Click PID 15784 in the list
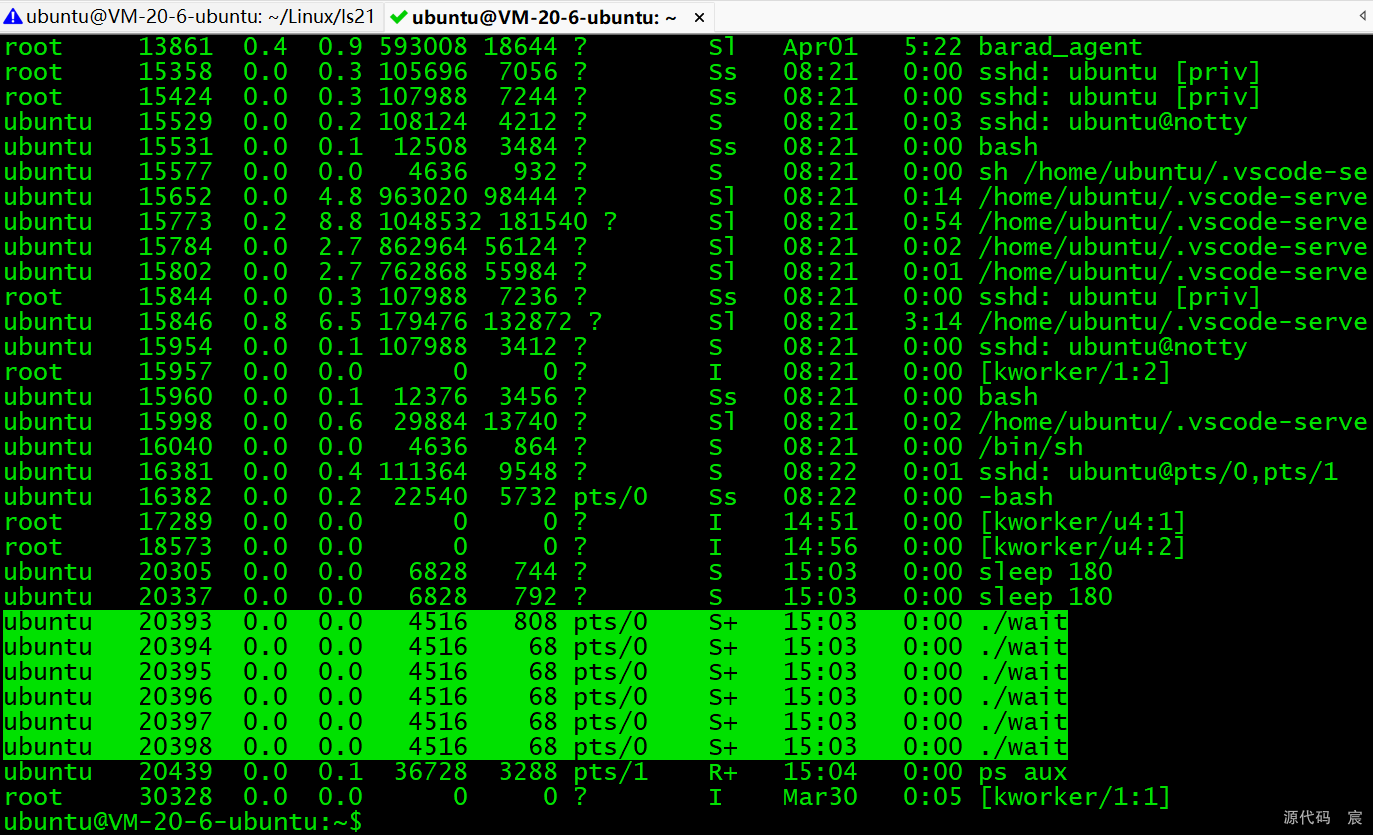This screenshot has width=1373, height=835. (175, 247)
